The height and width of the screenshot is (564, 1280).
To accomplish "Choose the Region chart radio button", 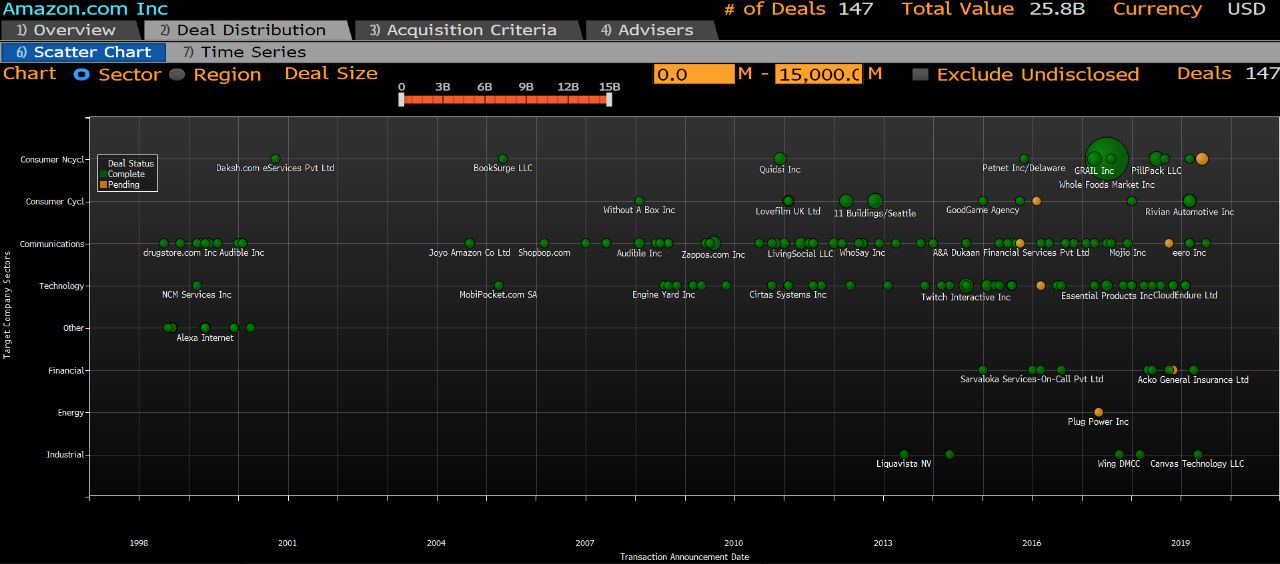I will point(177,74).
